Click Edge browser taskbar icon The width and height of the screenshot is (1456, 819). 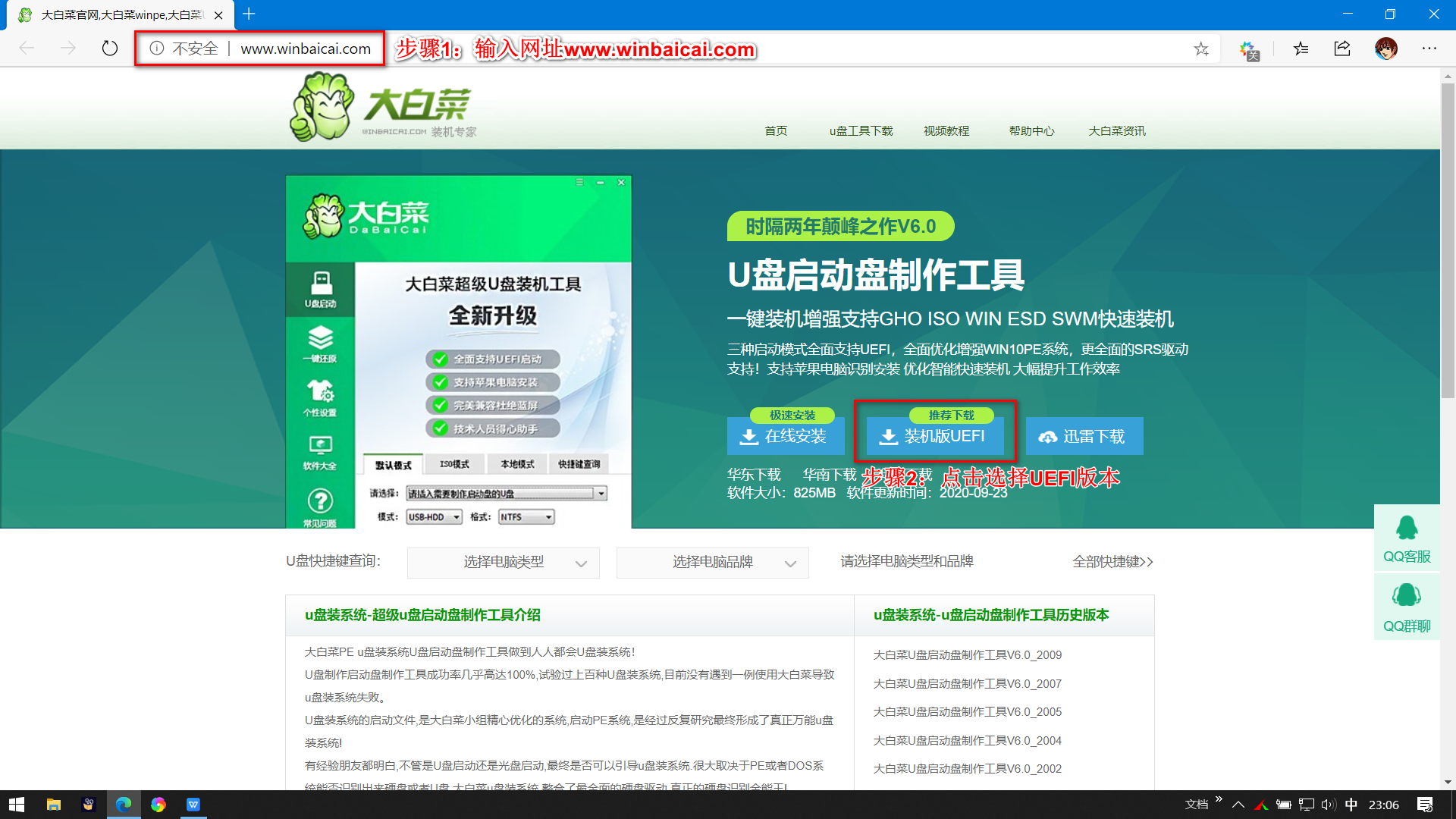click(x=124, y=805)
